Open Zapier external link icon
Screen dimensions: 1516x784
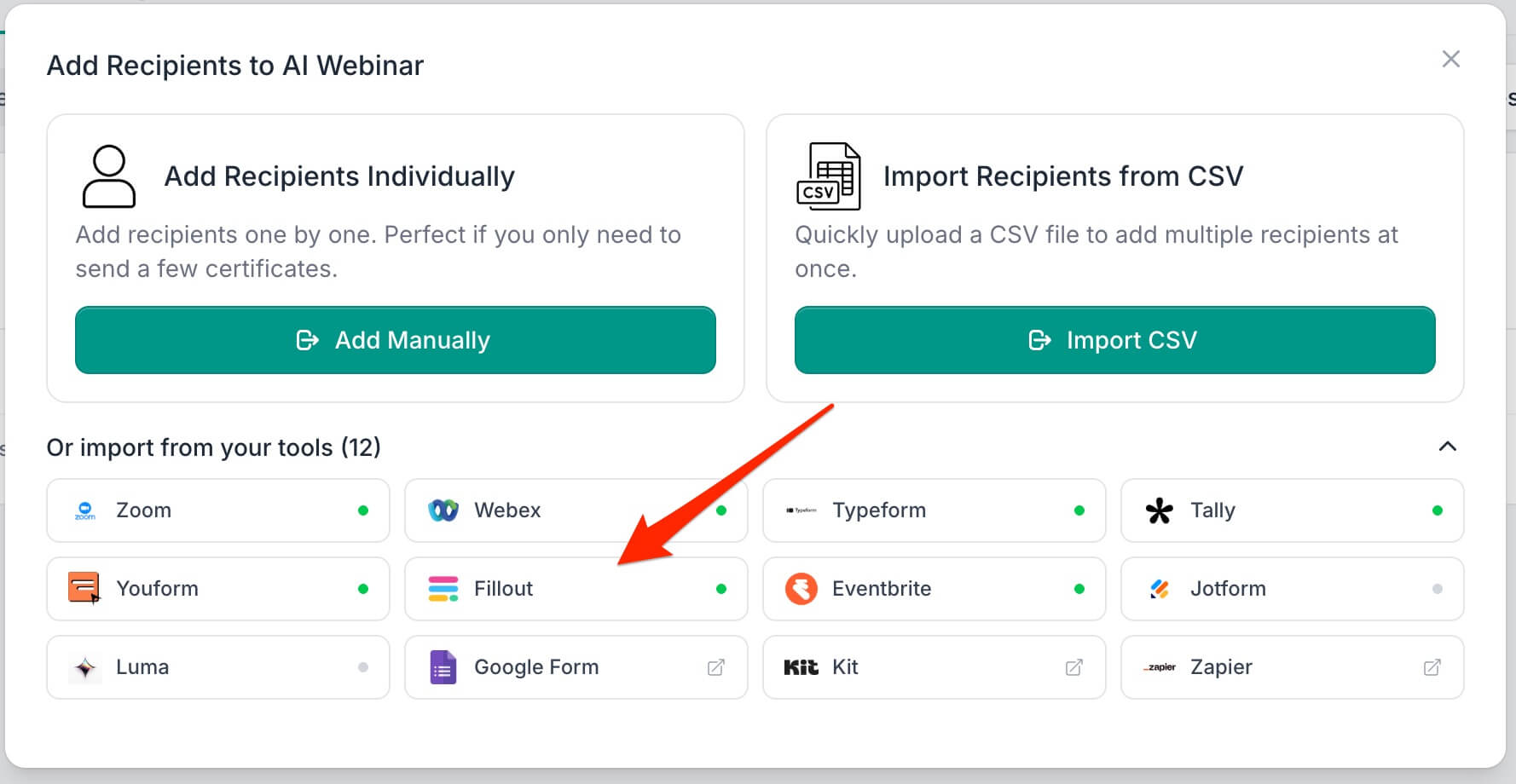(1432, 667)
